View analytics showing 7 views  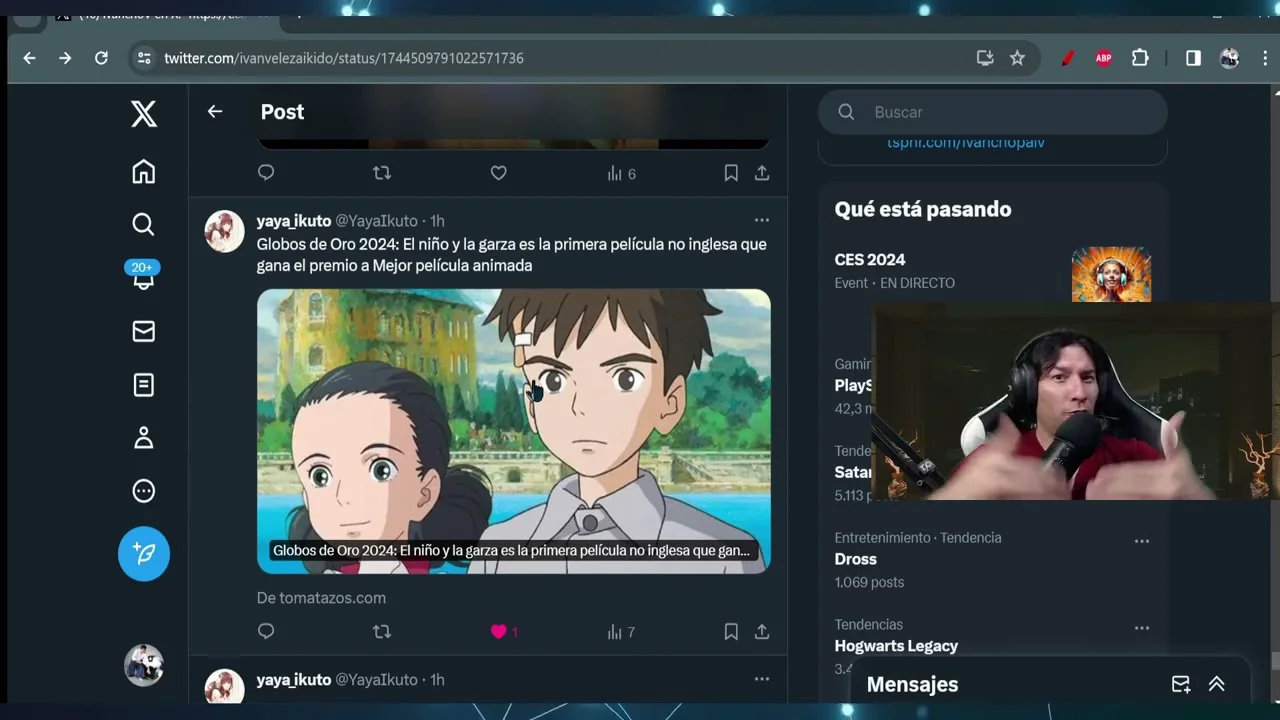621,632
